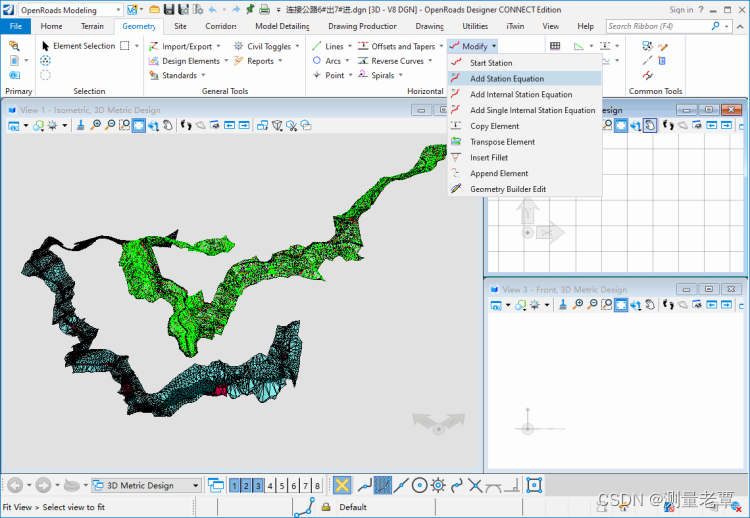
Task: Toggle view 1 button off
Action: click(x=234, y=486)
